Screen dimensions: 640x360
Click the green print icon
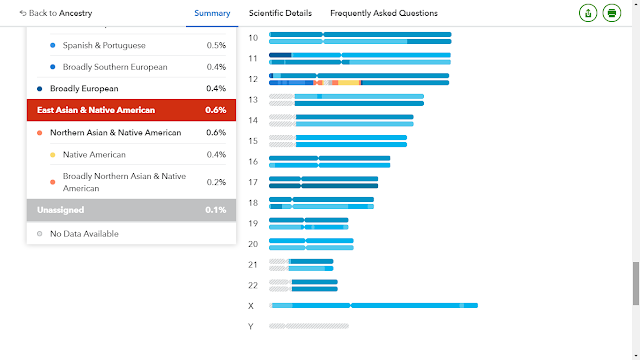coord(611,13)
